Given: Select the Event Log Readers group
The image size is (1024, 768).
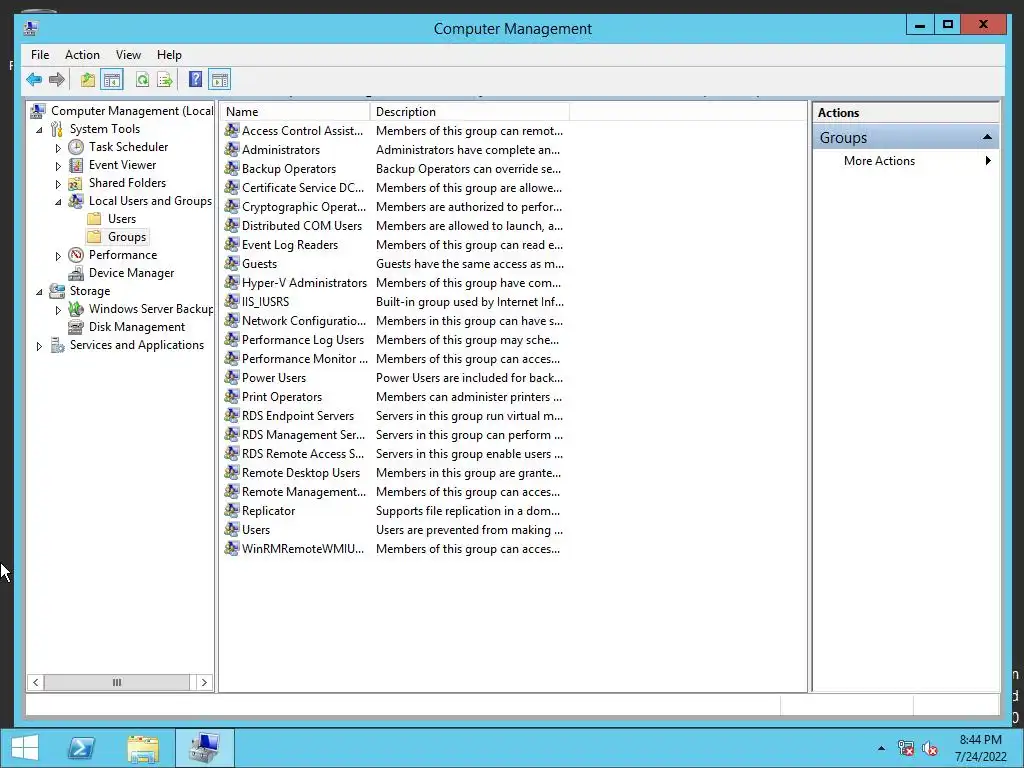Looking at the screenshot, I should point(289,244).
